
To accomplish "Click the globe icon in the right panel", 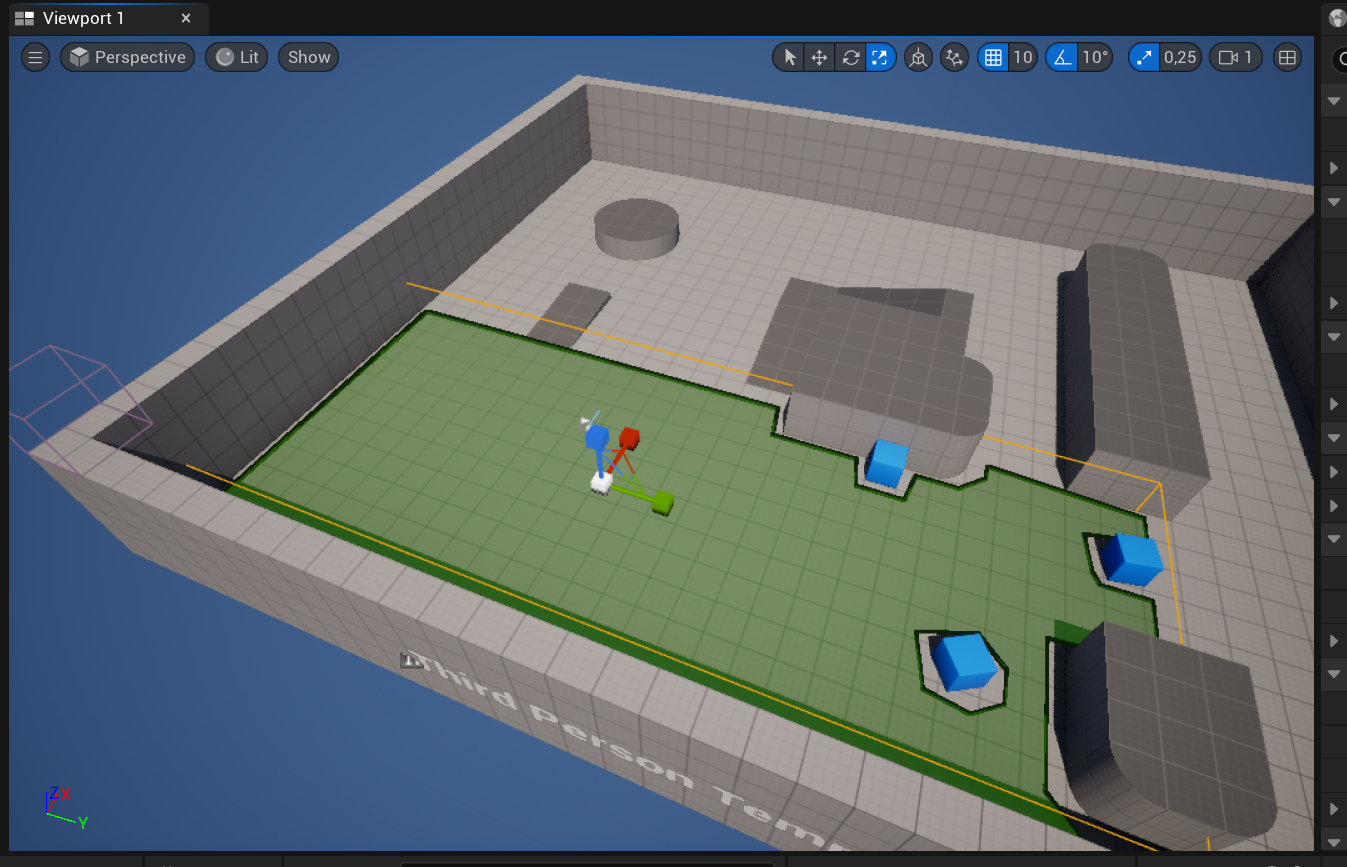I will point(1337,18).
